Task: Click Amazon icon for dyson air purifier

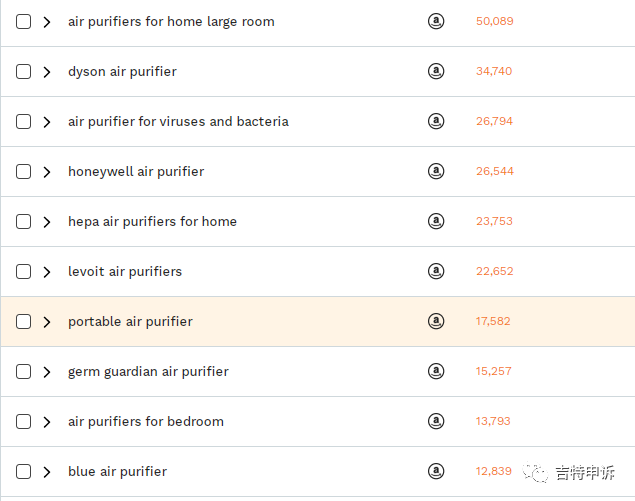Action: click(x=436, y=71)
